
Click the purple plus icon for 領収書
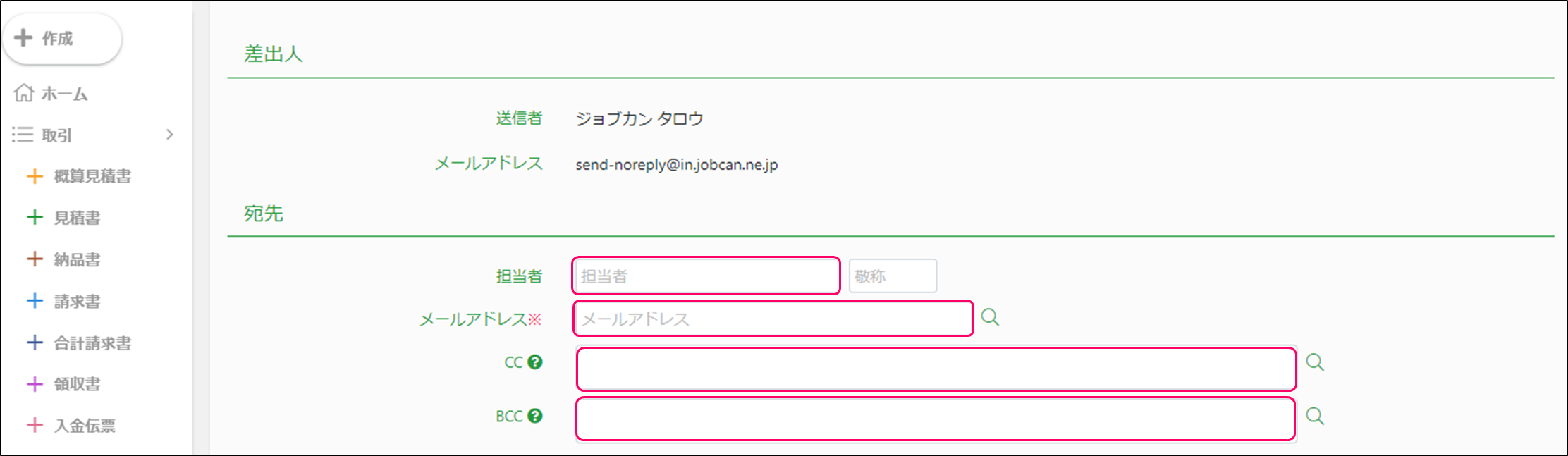35,384
